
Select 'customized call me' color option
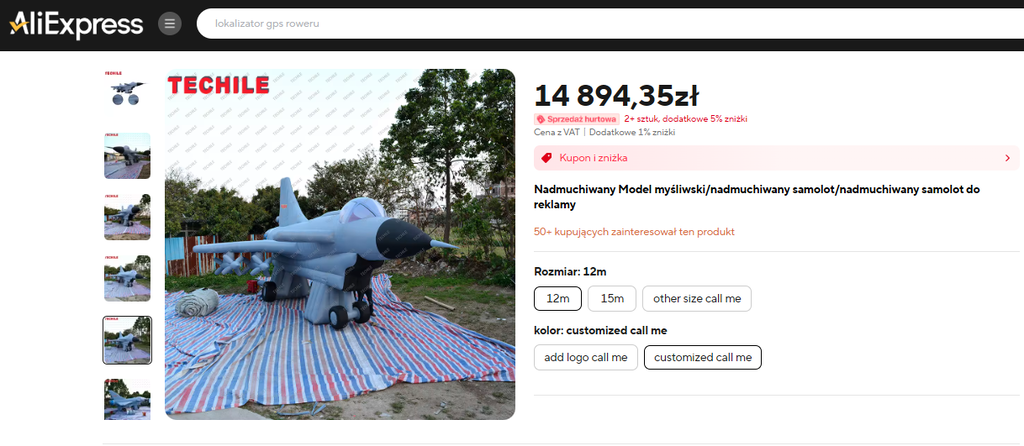click(703, 357)
